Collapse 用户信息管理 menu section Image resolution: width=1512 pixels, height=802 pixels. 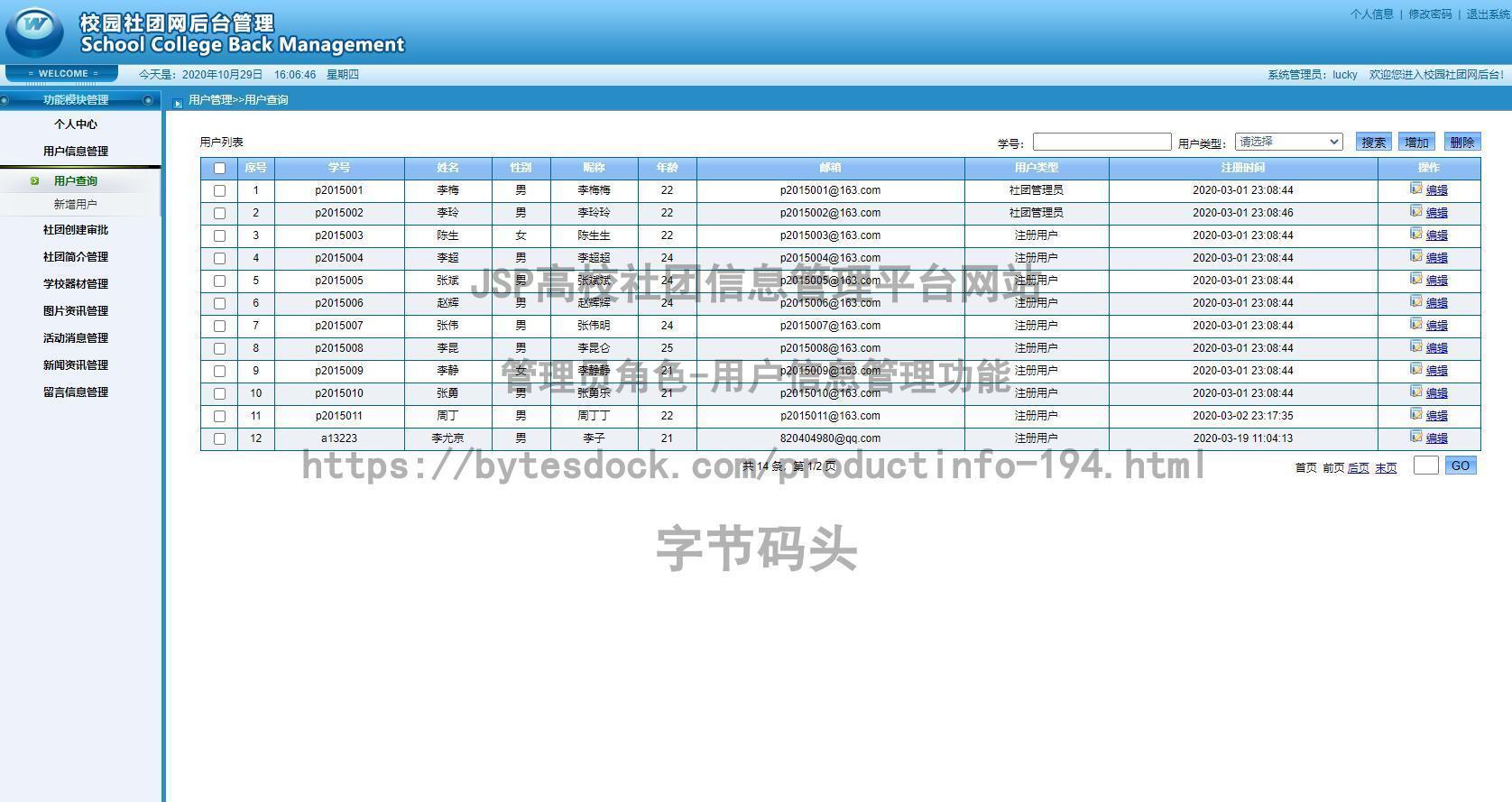click(76, 152)
